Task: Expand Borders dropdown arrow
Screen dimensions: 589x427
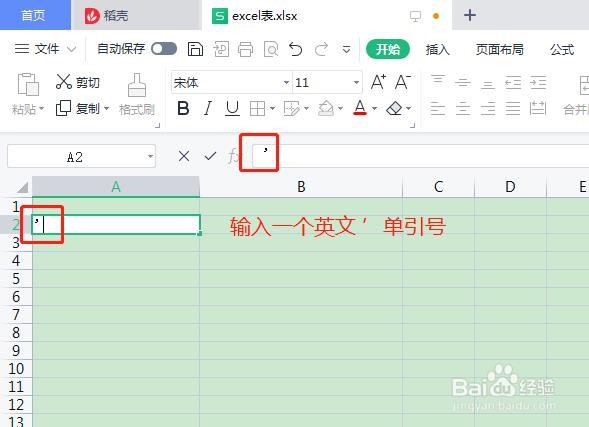Action: pyautogui.click(x=272, y=109)
